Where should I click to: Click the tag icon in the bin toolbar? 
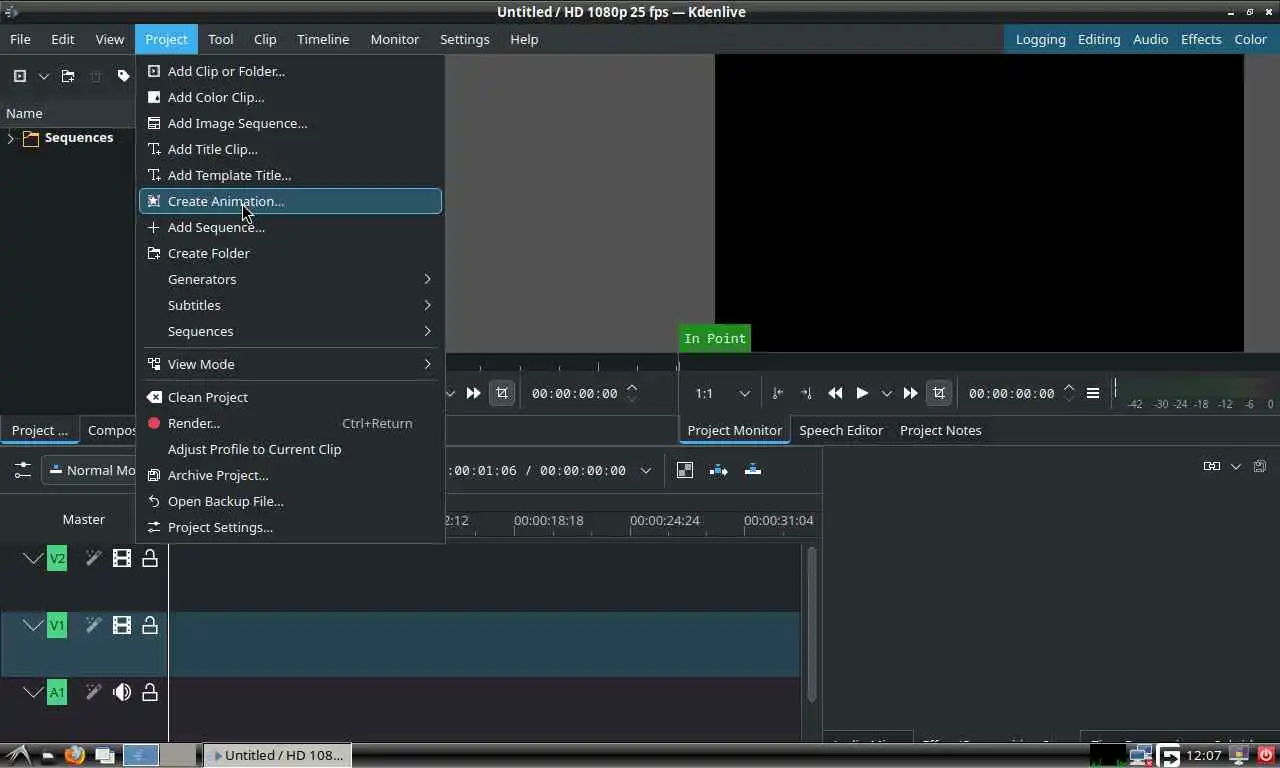[x=123, y=76]
